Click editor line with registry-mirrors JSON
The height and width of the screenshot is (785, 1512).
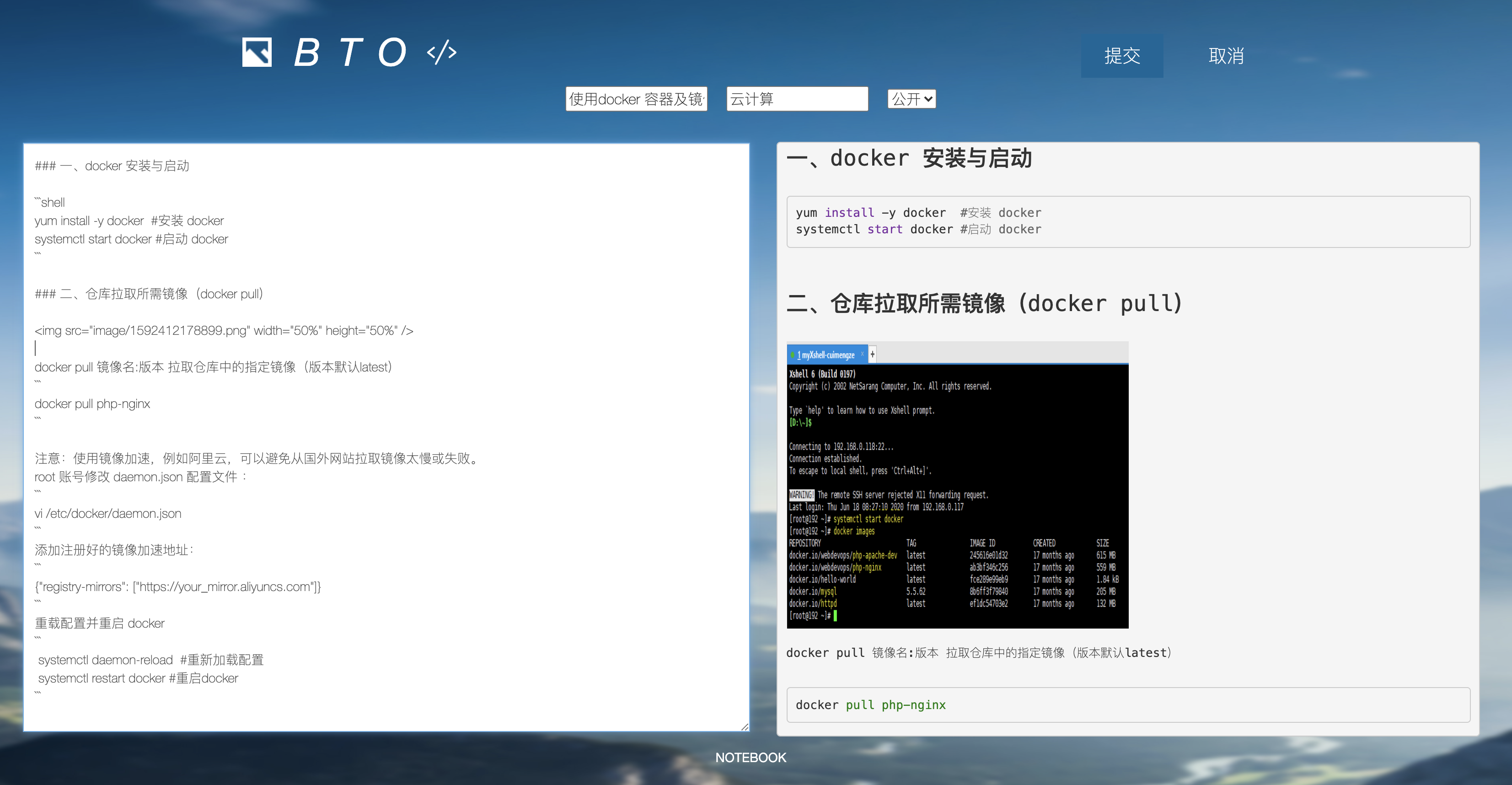pyautogui.click(x=178, y=587)
